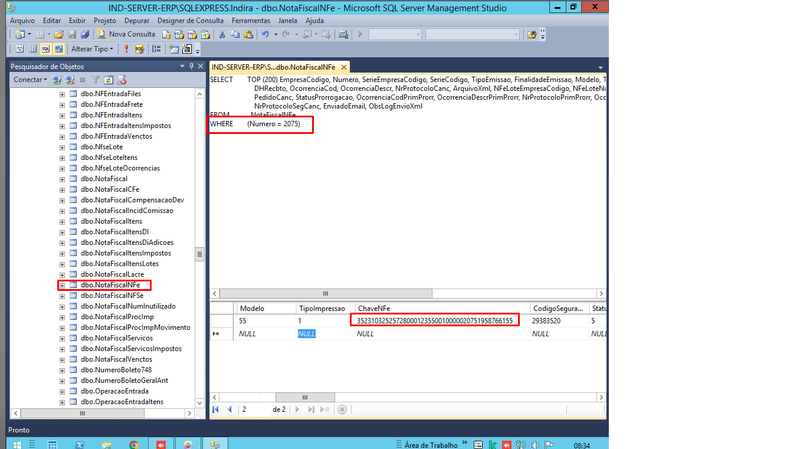Select the highlighted NULL cell under TipoImpressao
The image size is (800, 449).
tap(306, 334)
